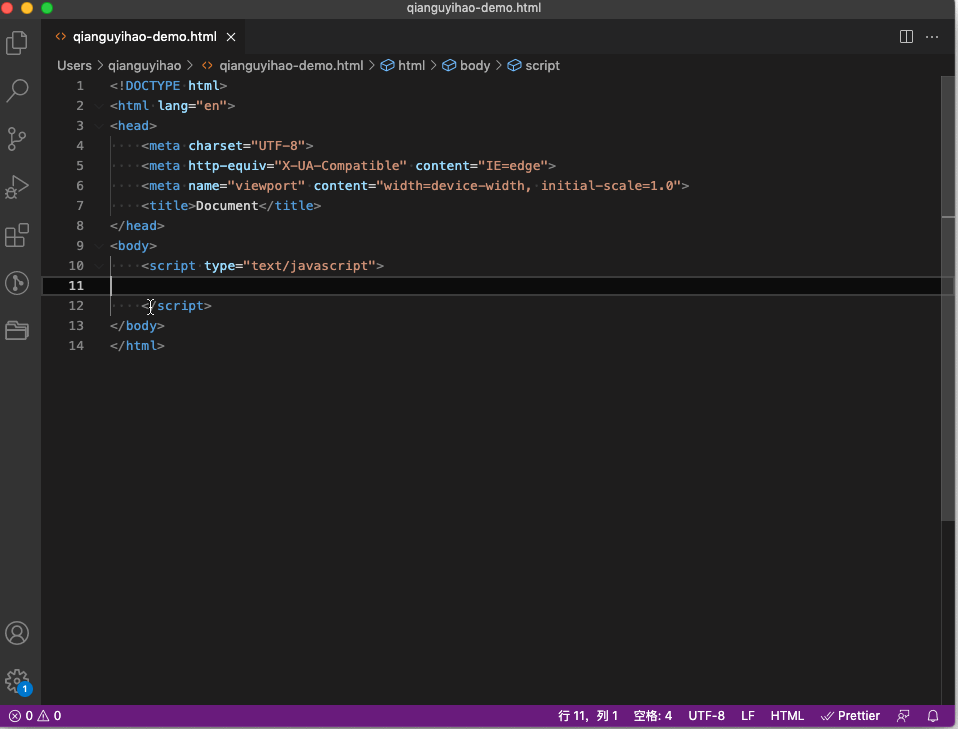958x729 pixels.
Task: Open the Git Graph sidebar icon
Action: (x=17, y=283)
